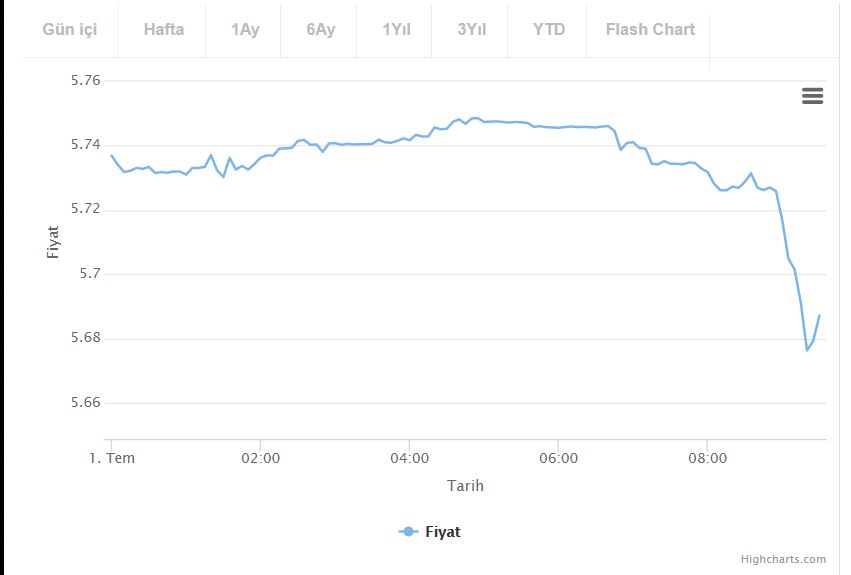
Task: Click the 06:00 x-axis time label
Action: coord(558,458)
